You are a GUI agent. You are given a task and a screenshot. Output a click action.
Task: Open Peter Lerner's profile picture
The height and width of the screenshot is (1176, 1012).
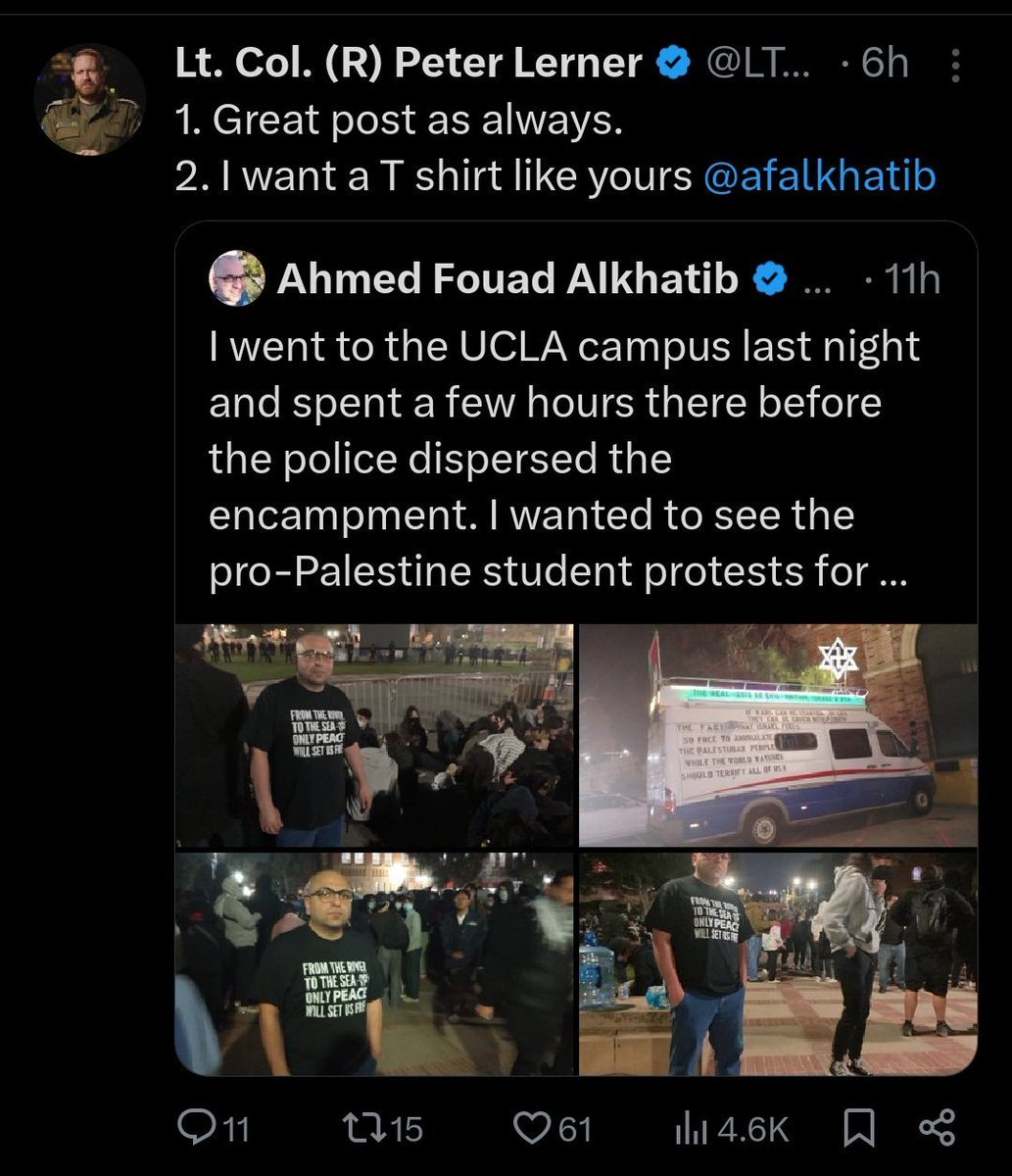pyautogui.click(x=89, y=99)
